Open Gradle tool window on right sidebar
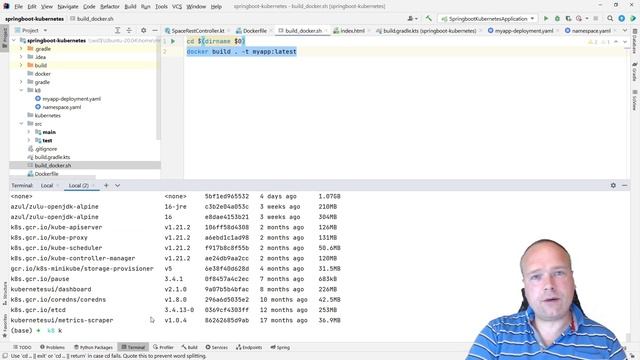 (635, 72)
